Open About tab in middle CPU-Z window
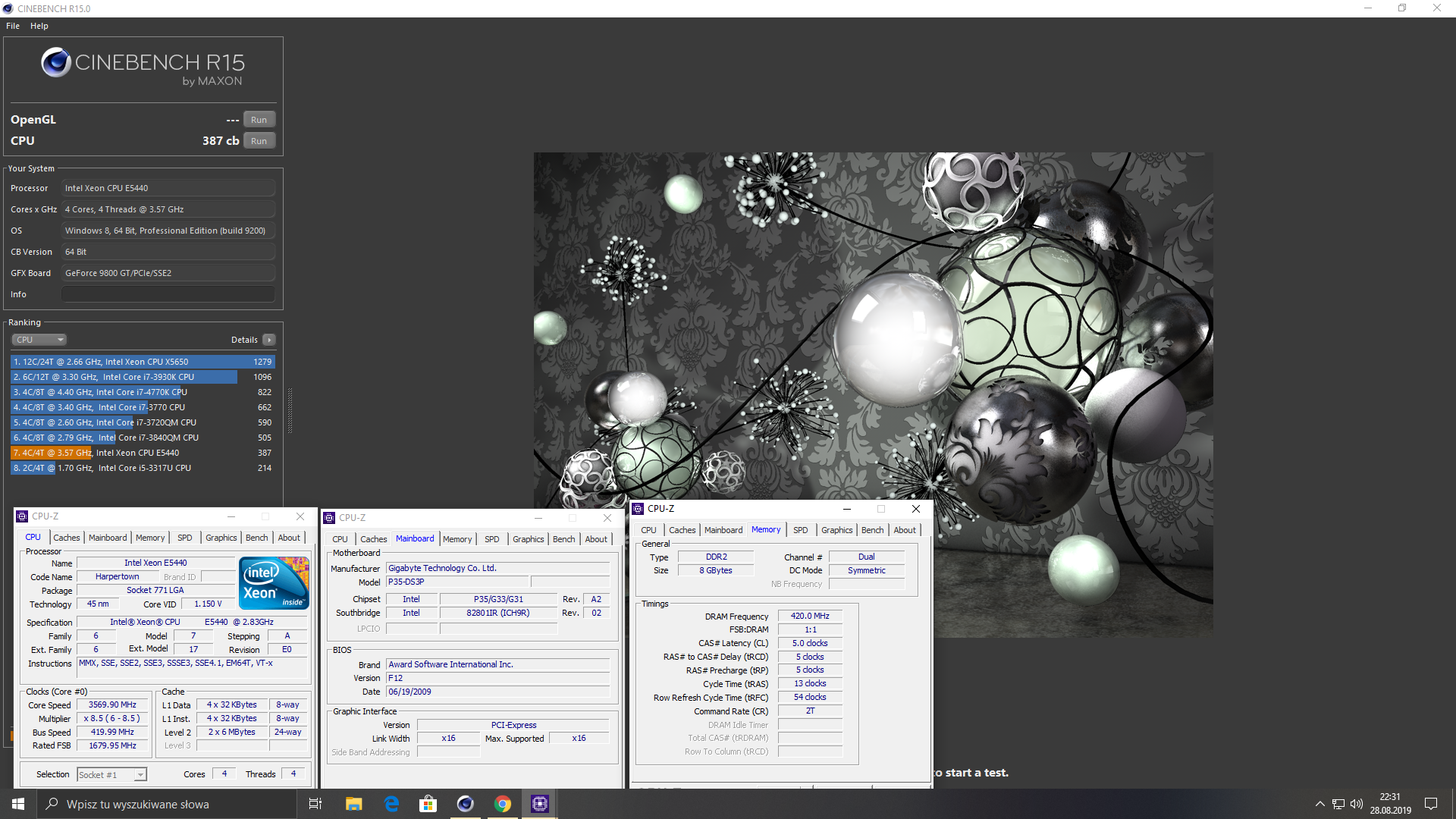 (596, 539)
